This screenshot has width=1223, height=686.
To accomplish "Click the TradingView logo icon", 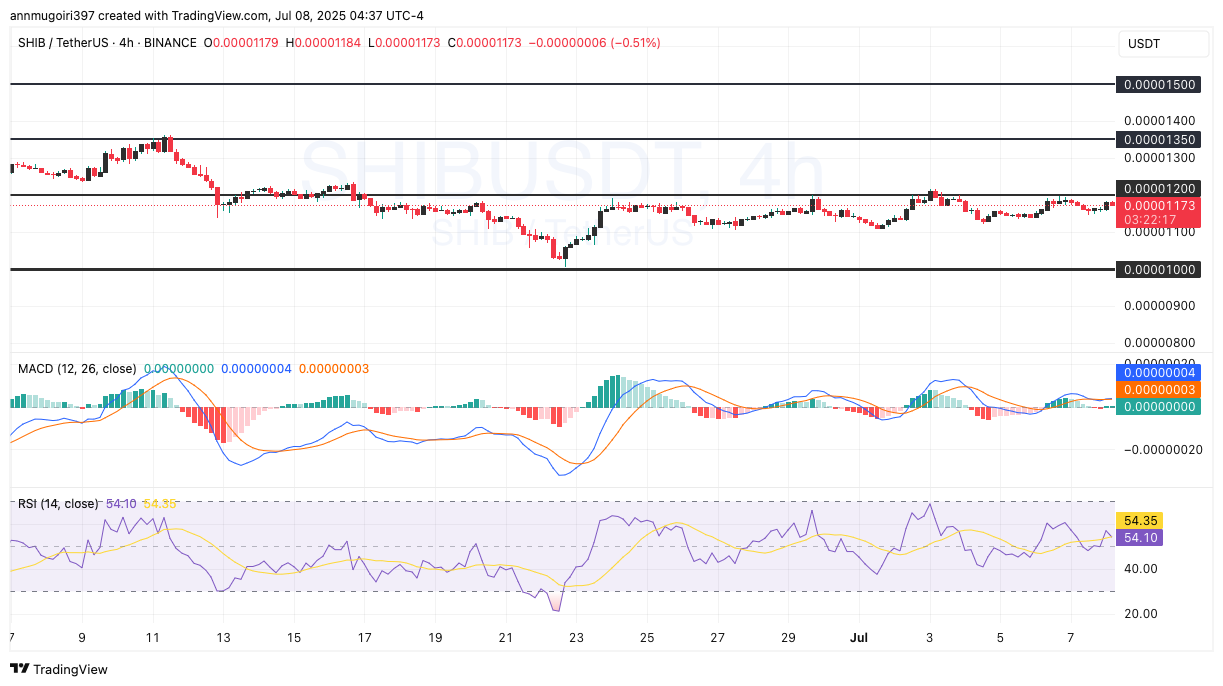I will 20,669.
